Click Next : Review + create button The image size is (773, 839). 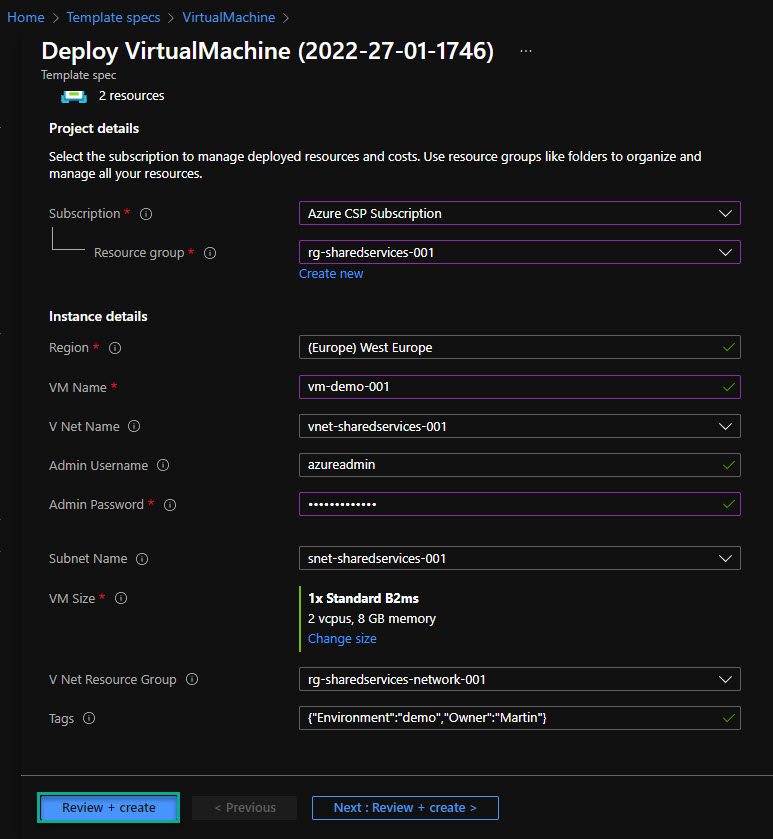click(x=405, y=808)
